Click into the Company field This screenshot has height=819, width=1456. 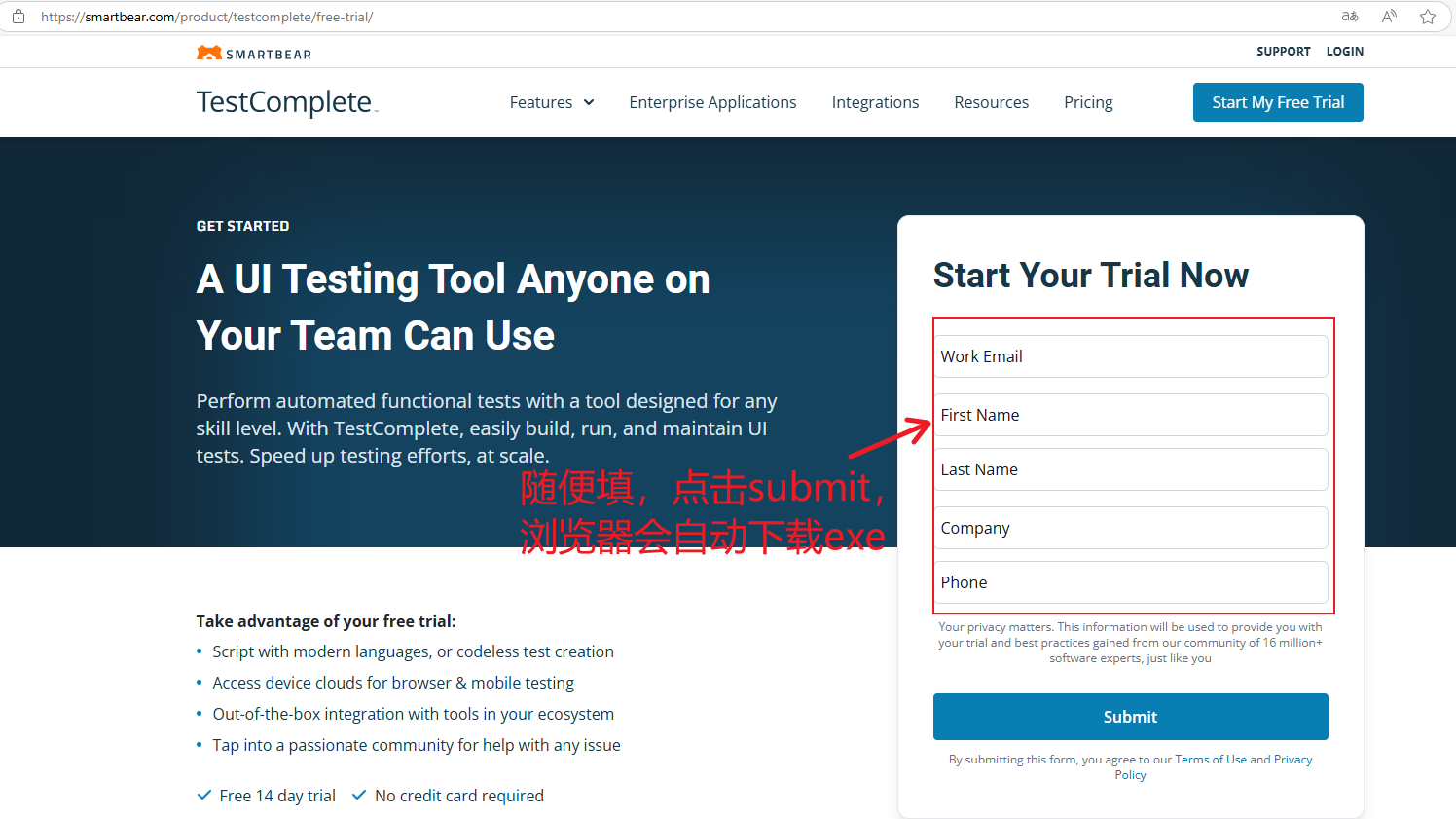point(1131,528)
